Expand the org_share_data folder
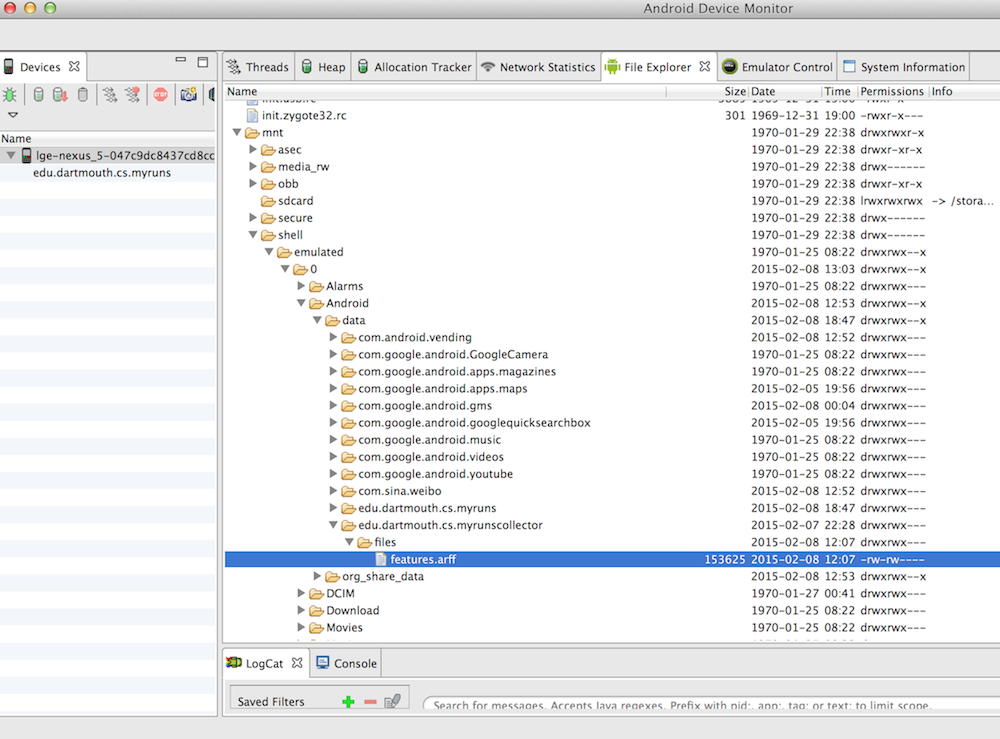Screen dimensions: 1000x739 point(318,576)
